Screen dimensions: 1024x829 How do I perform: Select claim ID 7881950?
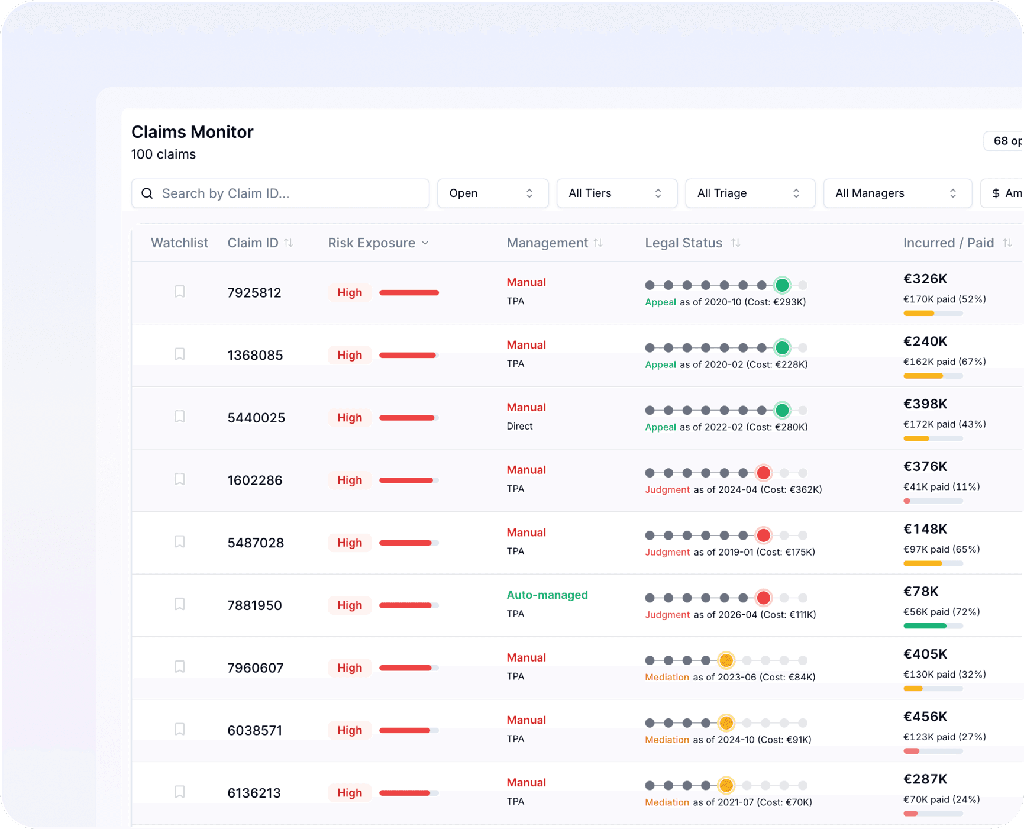tap(255, 606)
